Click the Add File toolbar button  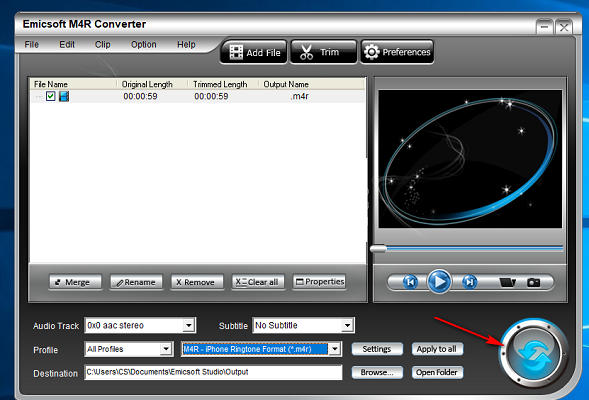point(254,52)
